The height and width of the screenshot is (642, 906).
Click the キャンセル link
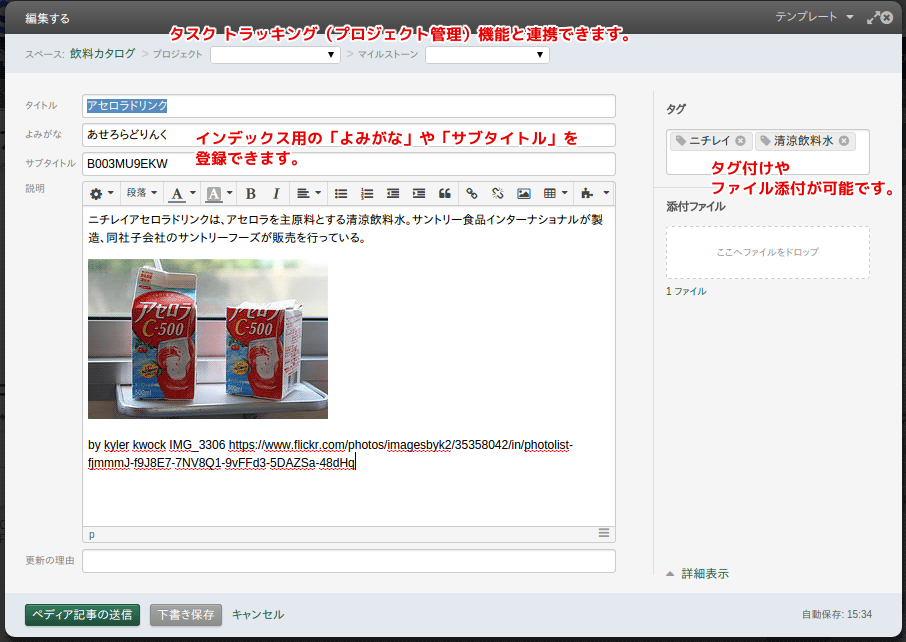click(x=258, y=615)
